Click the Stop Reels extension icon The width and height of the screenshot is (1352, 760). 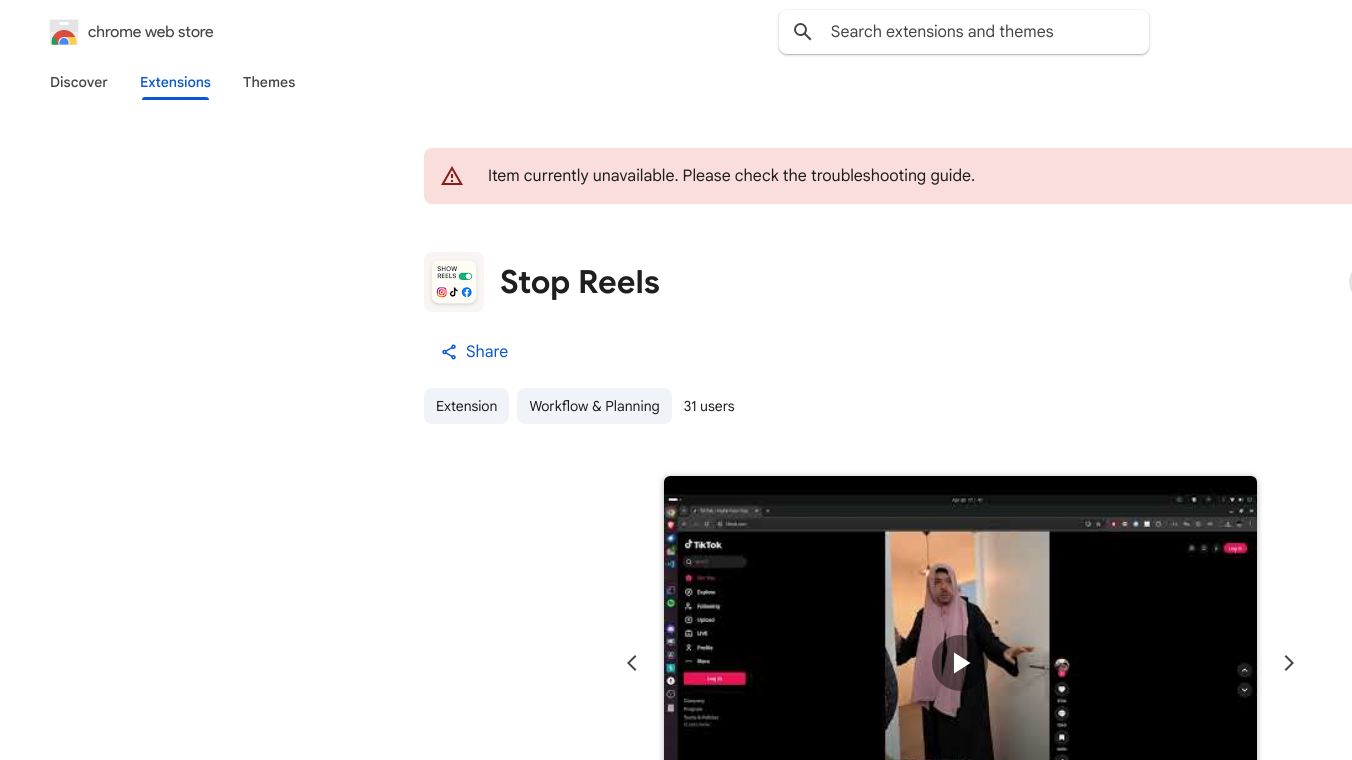(x=454, y=282)
